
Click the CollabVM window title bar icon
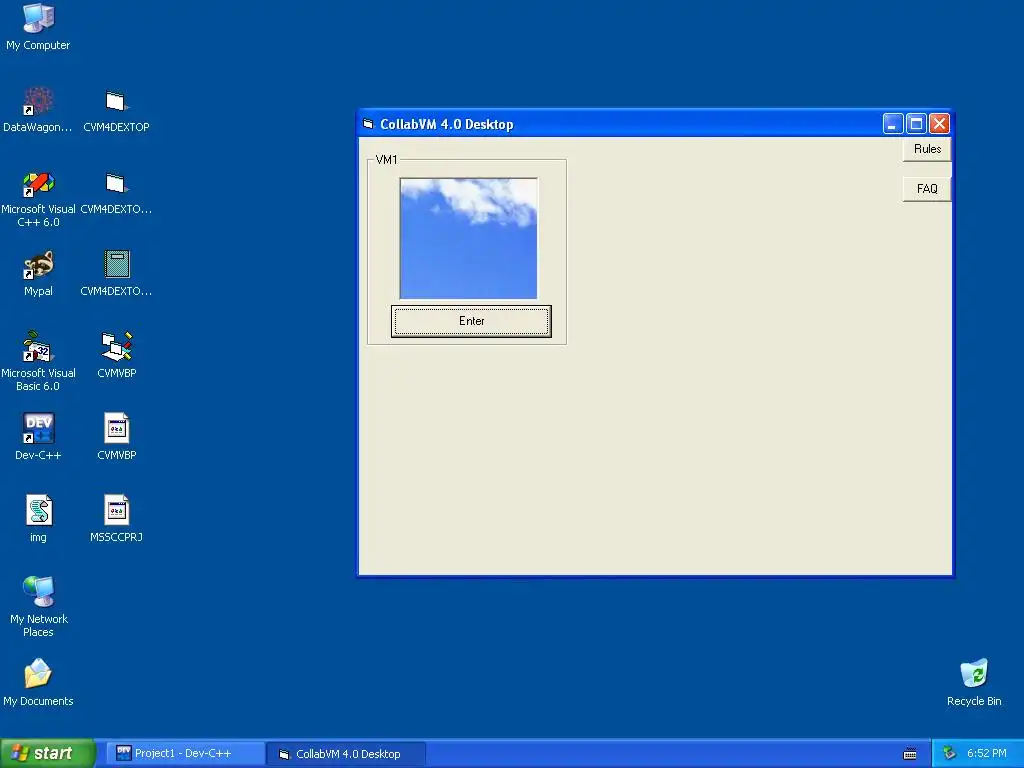(x=368, y=124)
